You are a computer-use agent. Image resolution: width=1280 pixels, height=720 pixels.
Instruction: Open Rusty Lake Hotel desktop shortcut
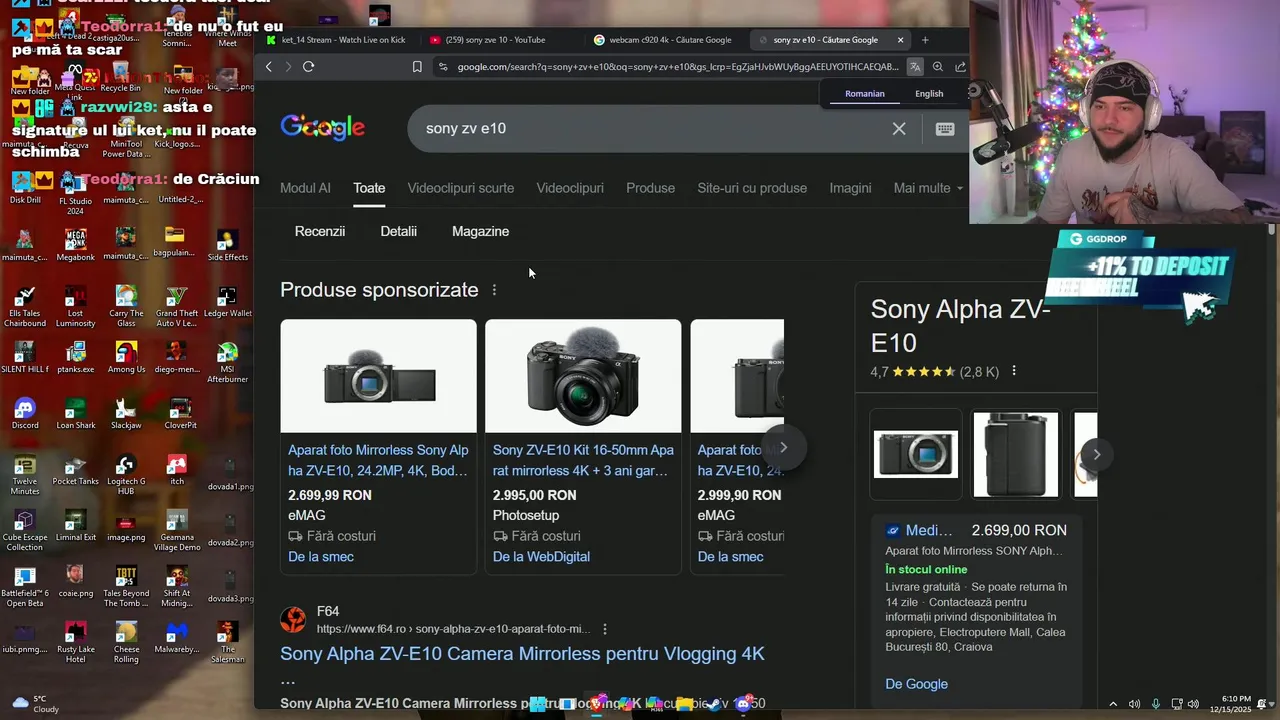[76, 643]
